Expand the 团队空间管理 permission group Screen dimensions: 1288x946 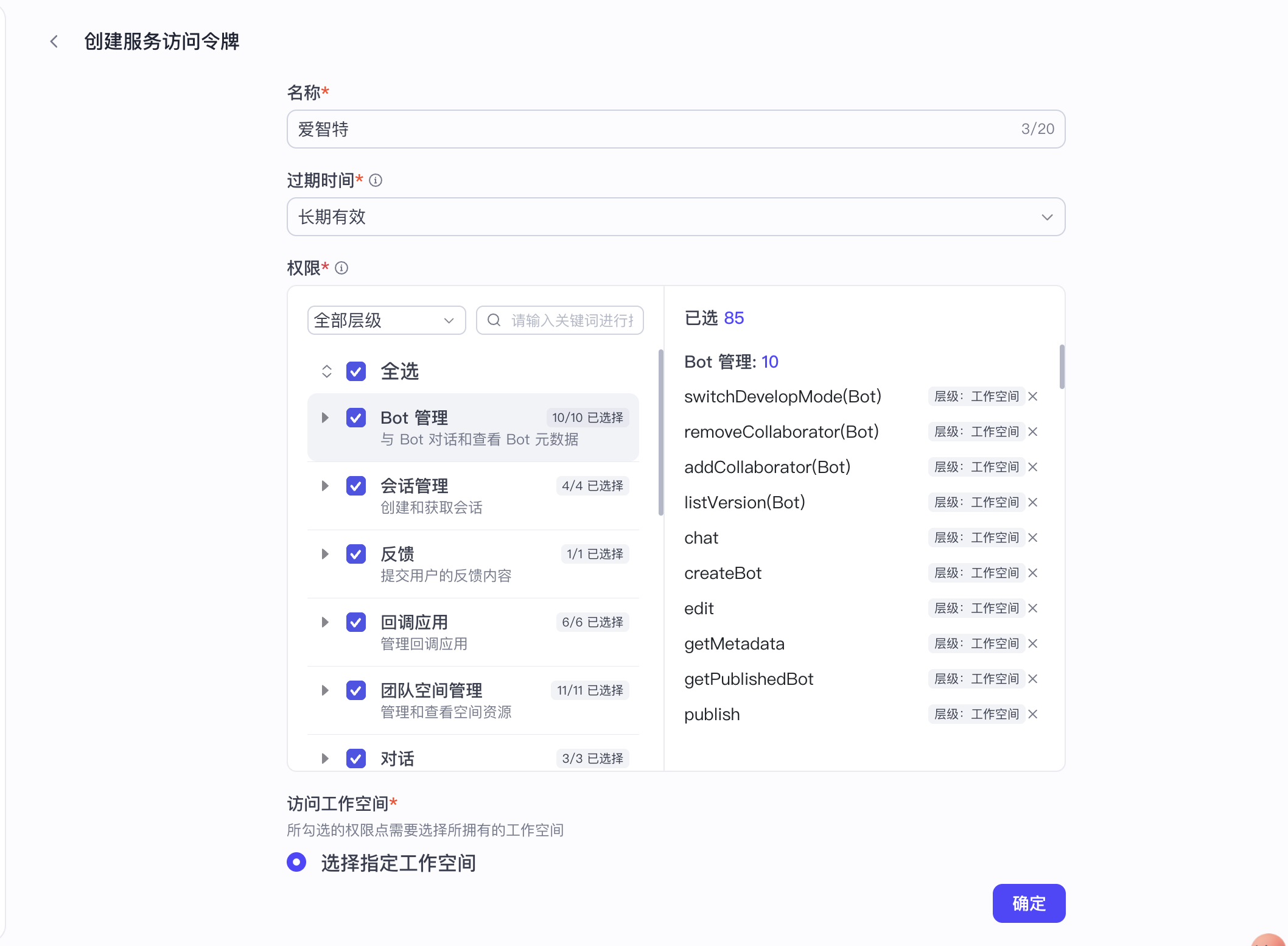click(x=324, y=690)
